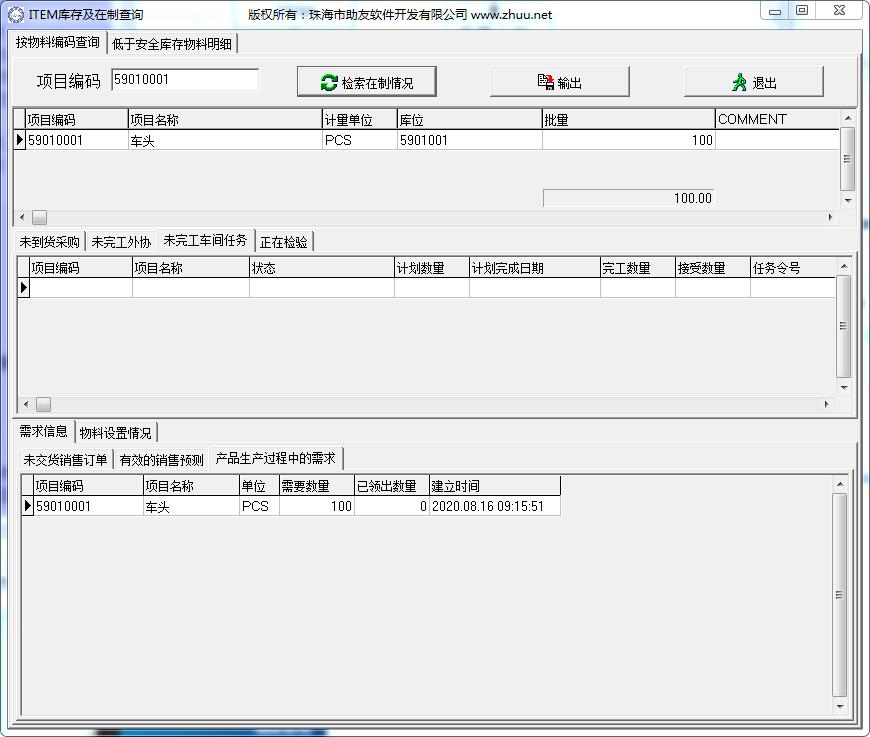This screenshot has height=737, width=870.
Task: Click row indicator arrow of top grid
Action: coord(19,140)
